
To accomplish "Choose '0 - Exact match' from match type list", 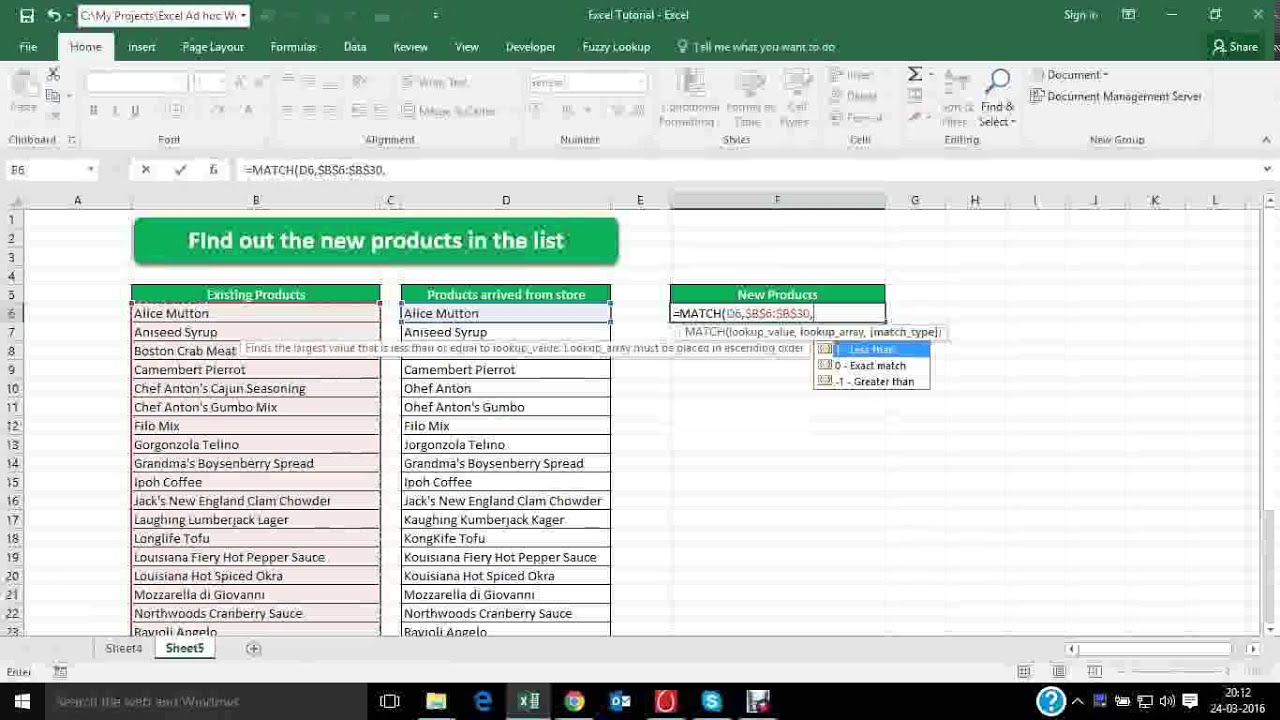I will [871, 365].
